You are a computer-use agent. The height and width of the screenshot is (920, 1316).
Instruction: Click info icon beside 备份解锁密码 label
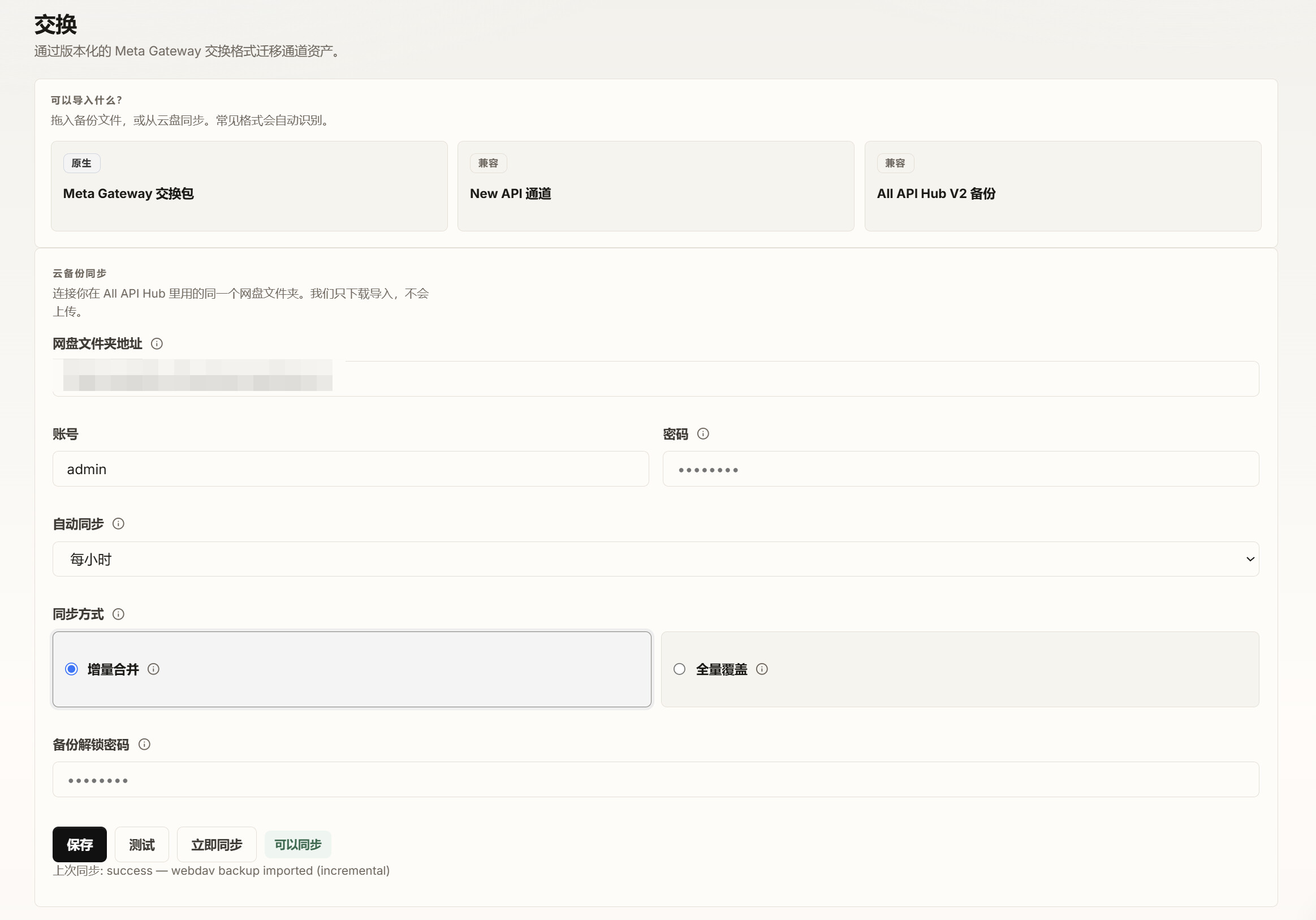pyautogui.click(x=144, y=745)
